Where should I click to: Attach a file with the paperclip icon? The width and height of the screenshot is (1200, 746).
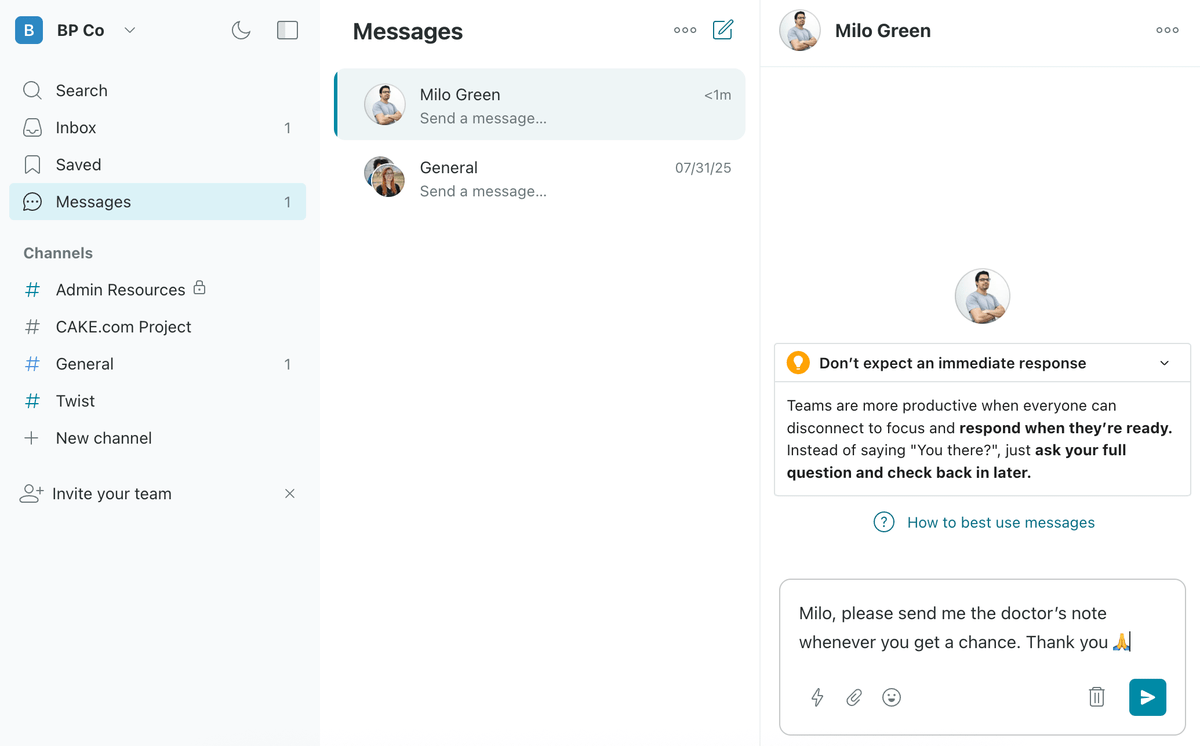pyautogui.click(x=854, y=697)
